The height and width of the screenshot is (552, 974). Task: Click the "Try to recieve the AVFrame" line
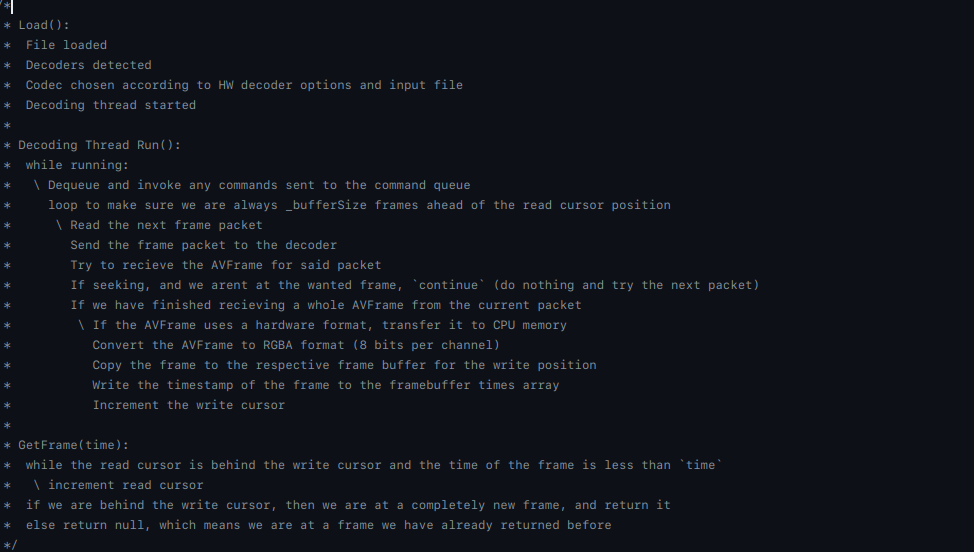pos(225,265)
